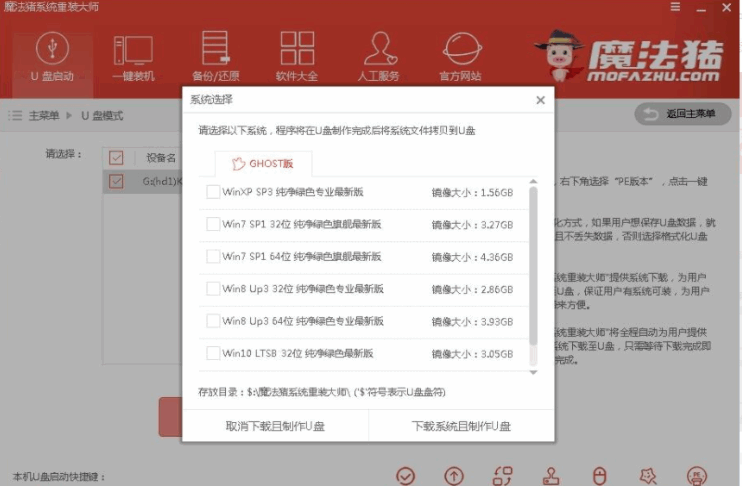The width and height of the screenshot is (742, 487).
Task: Click the stamp icon at bottom
Action: pyautogui.click(x=551, y=476)
